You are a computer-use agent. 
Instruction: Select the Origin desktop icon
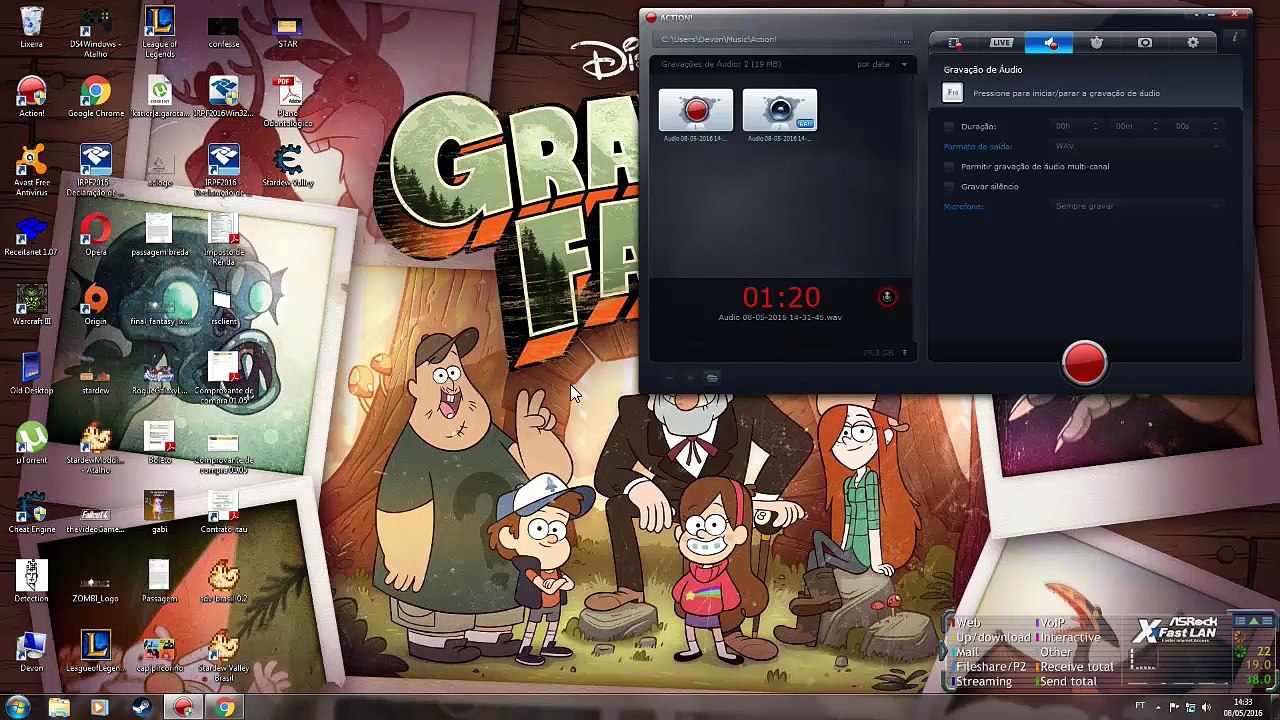tap(95, 305)
